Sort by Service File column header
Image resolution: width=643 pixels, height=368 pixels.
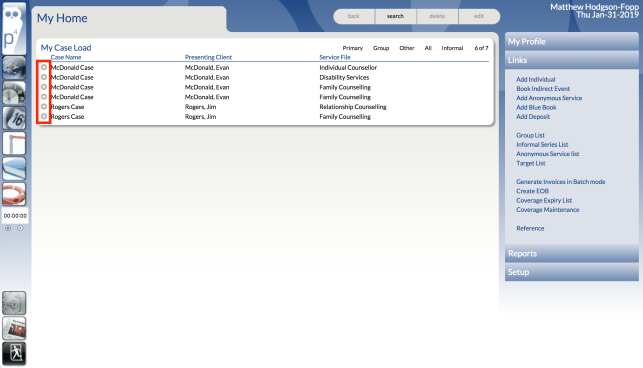335,57
